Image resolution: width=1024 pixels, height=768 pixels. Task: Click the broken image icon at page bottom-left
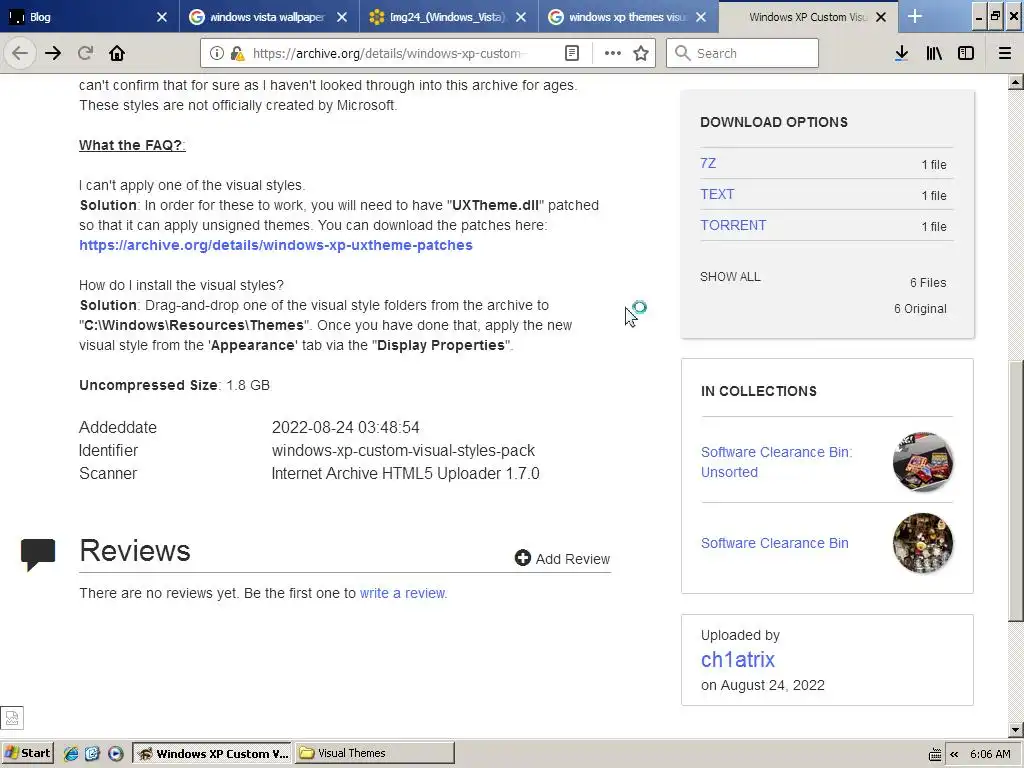pos(12,718)
